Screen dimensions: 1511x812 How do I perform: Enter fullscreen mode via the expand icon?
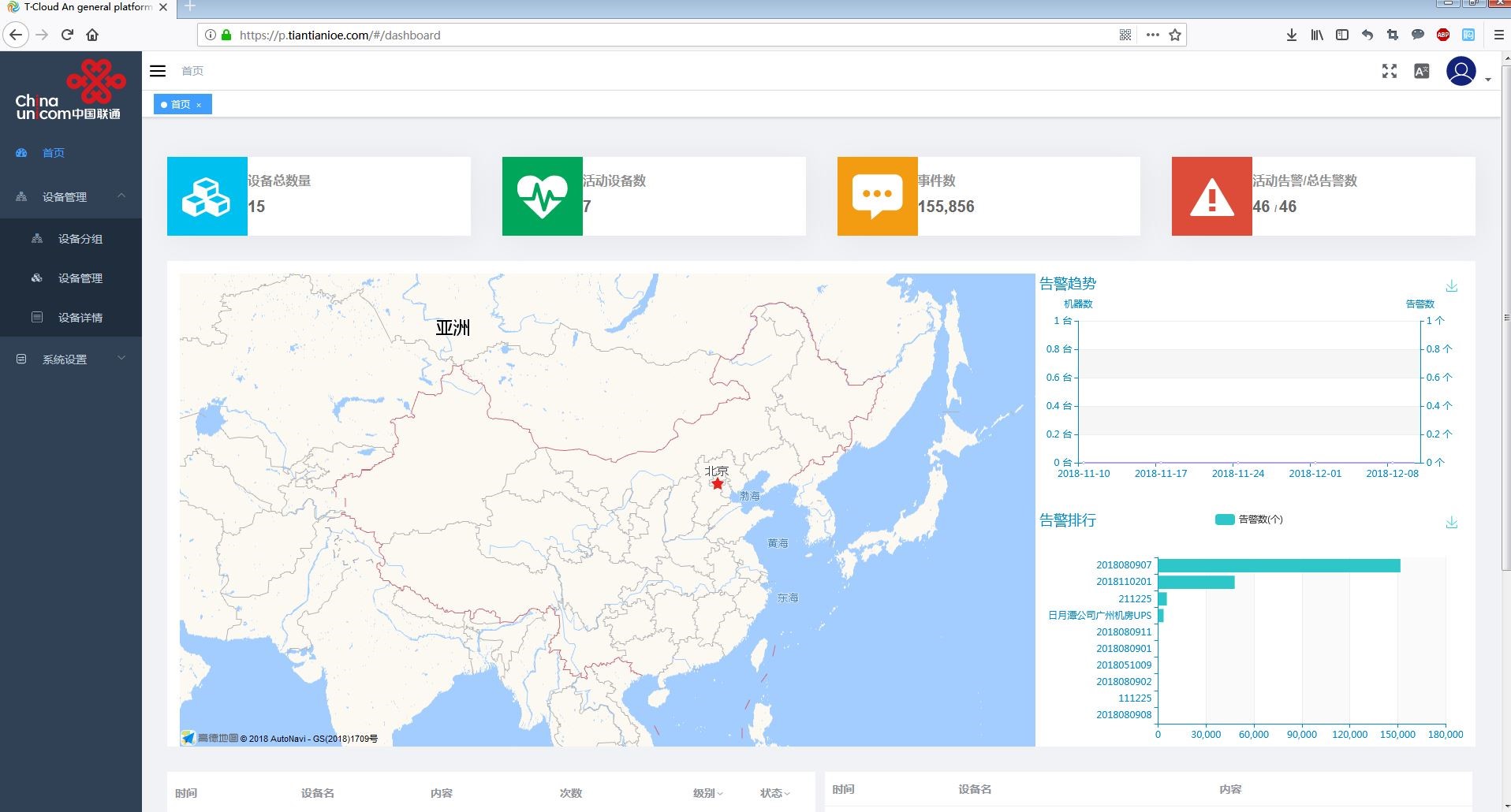pyautogui.click(x=1388, y=71)
